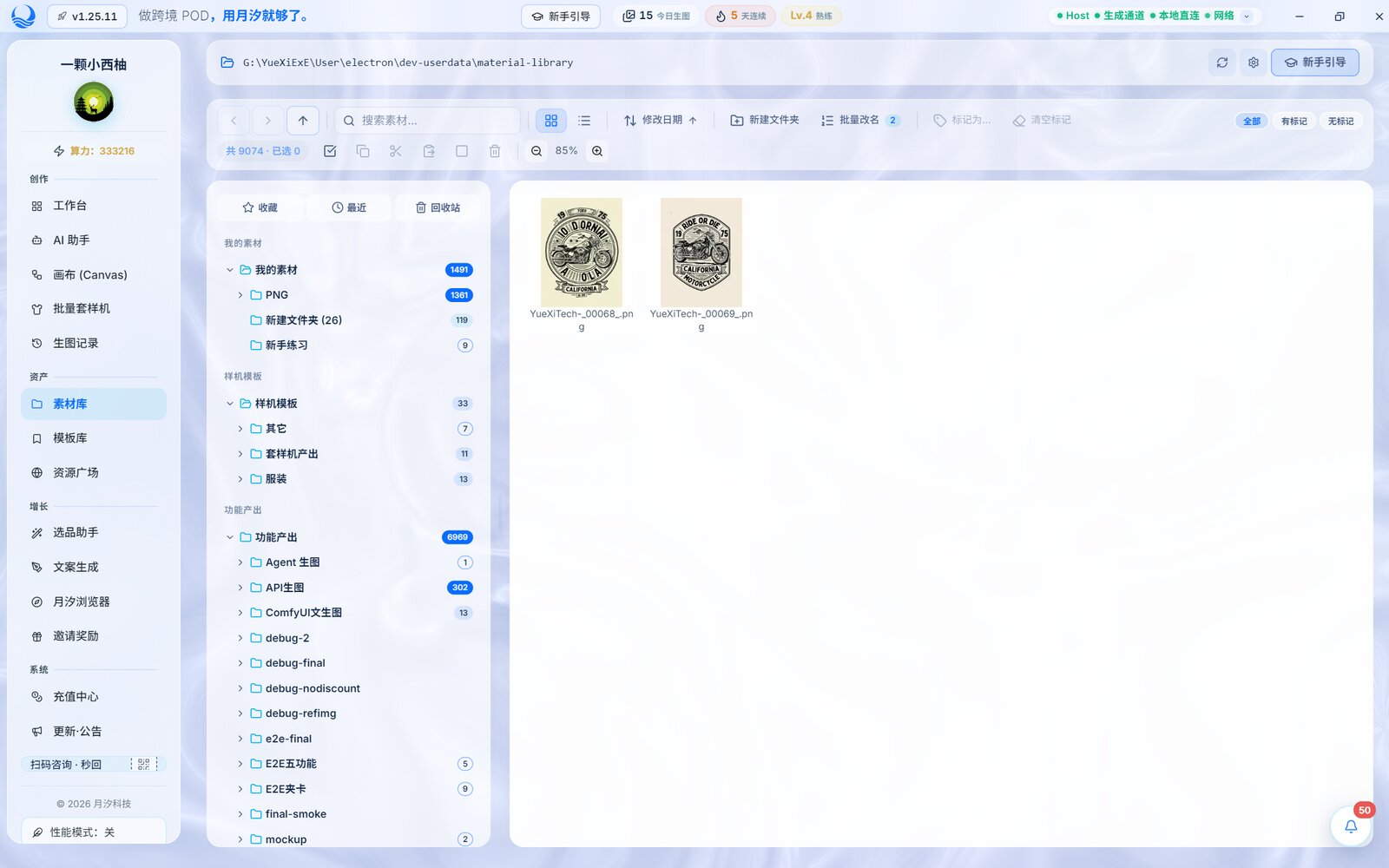The width and height of the screenshot is (1389, 868).
Task: Zoom out the thumbnail size
Action: (x=537, y=151)
